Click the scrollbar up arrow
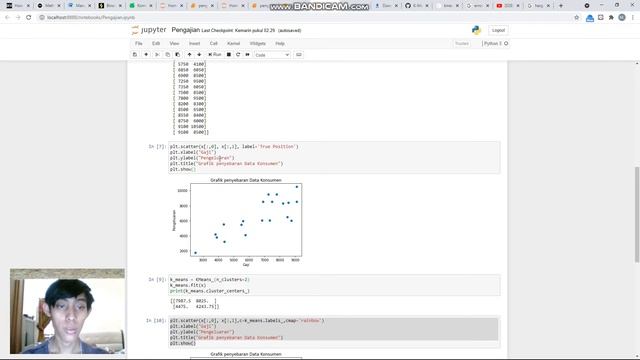The image size is (640, 360). pos(637,64)
